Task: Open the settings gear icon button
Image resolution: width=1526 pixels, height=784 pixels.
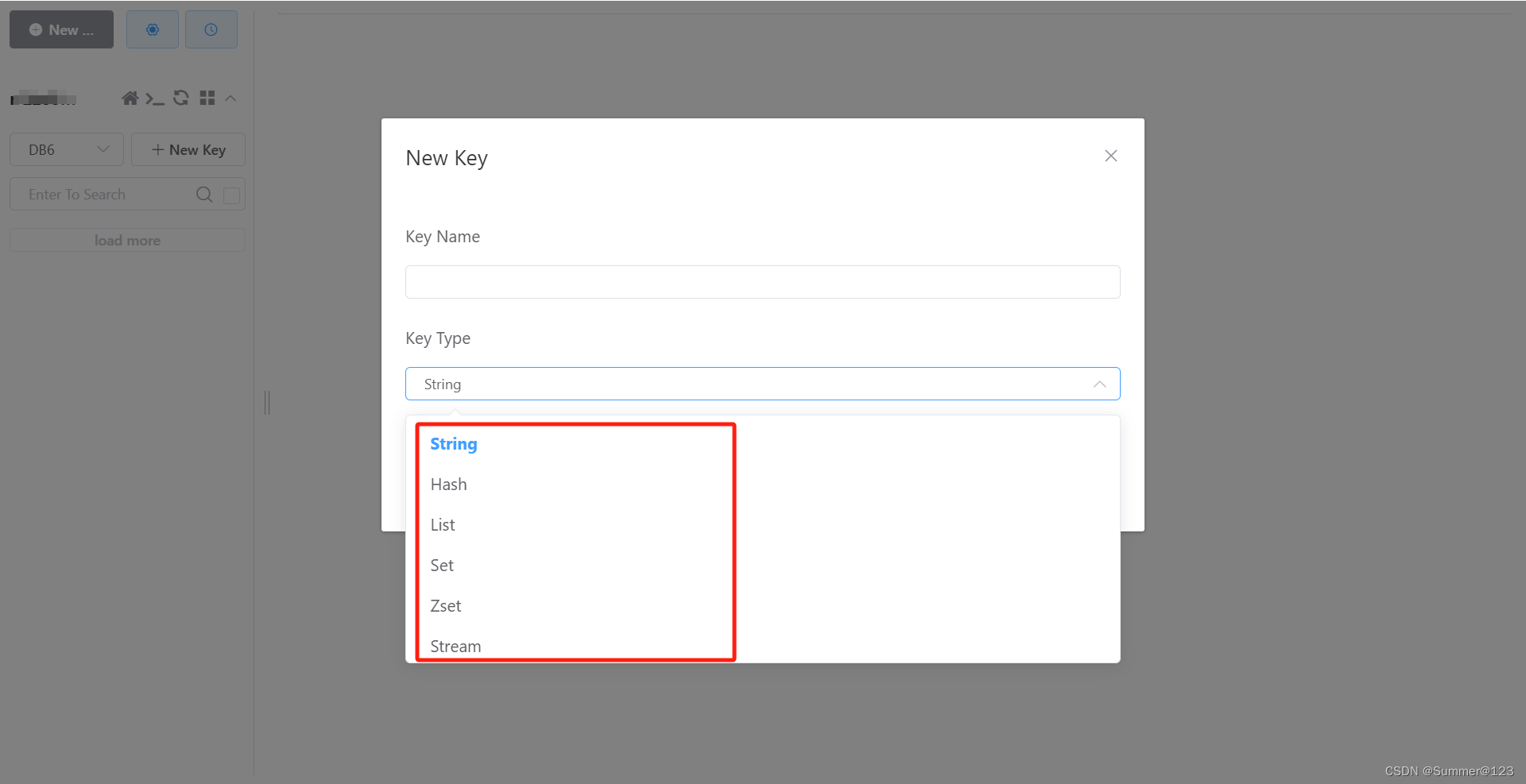Action: [x=153, y=29]
